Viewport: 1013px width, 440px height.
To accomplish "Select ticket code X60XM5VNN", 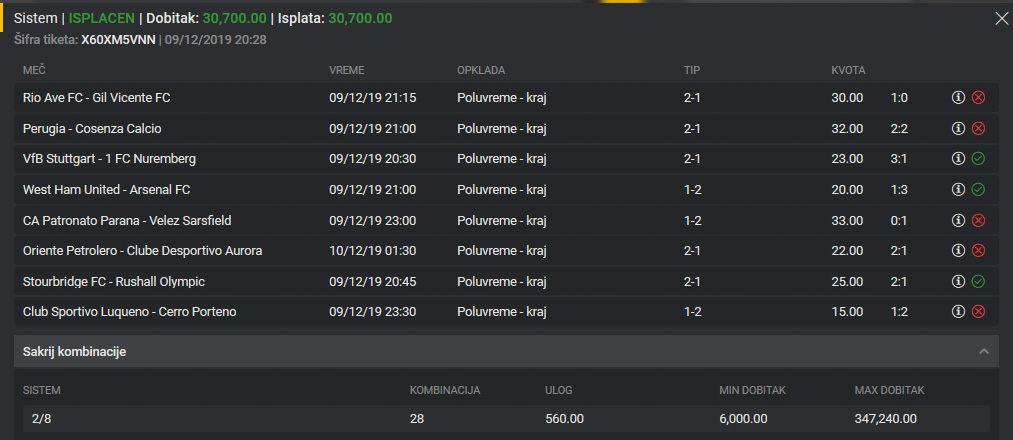I will [118, 40].
